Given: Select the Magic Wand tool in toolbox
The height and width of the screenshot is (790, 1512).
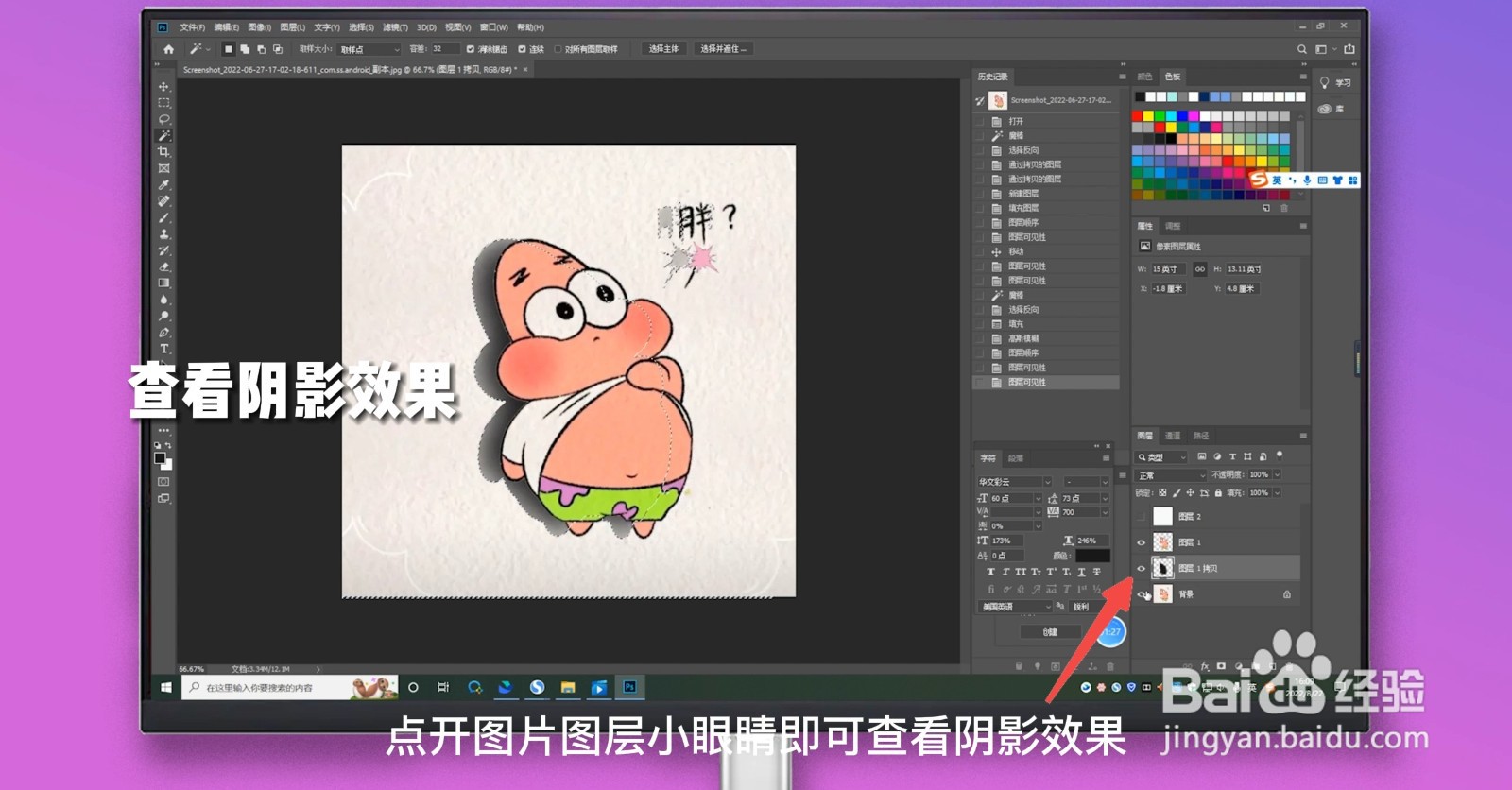Looking at the screenshot, I should point(163,135).
